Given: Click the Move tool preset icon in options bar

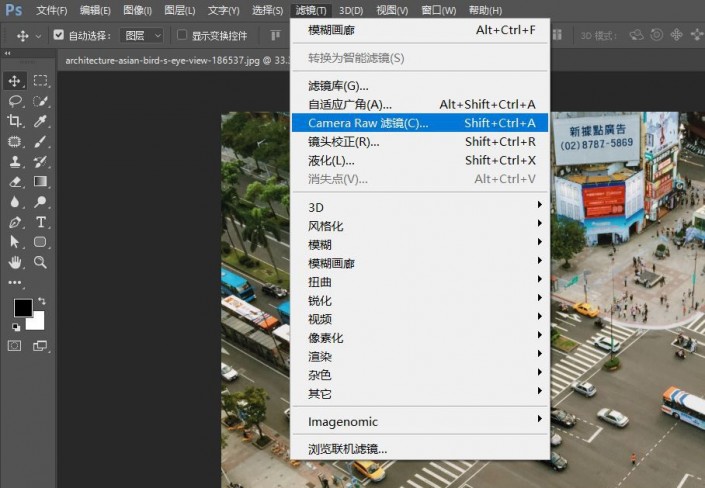Looking at the screenshot, I should pyautogui.click(x=22, y=36).
